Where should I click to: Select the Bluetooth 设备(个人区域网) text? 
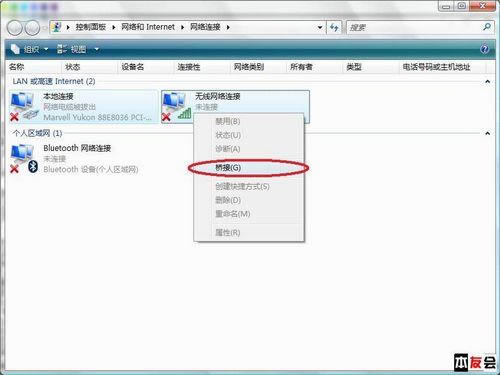(91, 169)
